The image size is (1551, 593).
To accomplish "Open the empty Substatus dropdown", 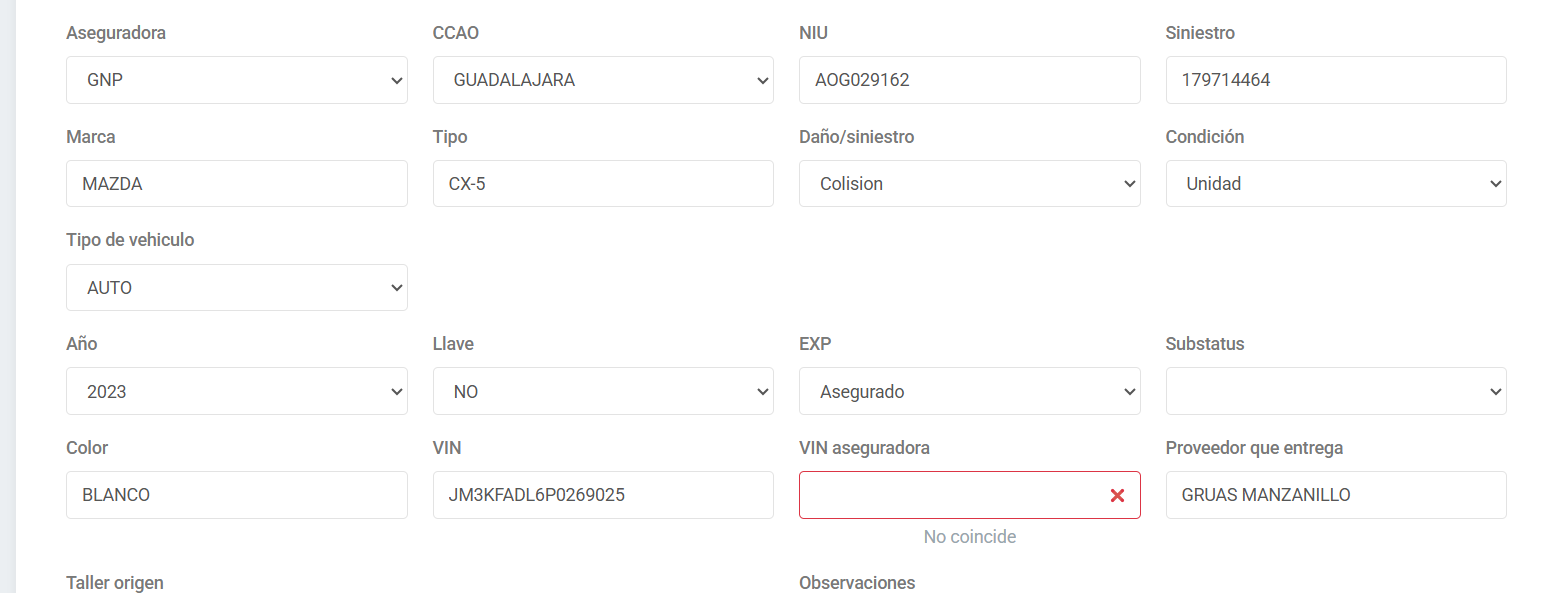I will [x=1336, y=391].
